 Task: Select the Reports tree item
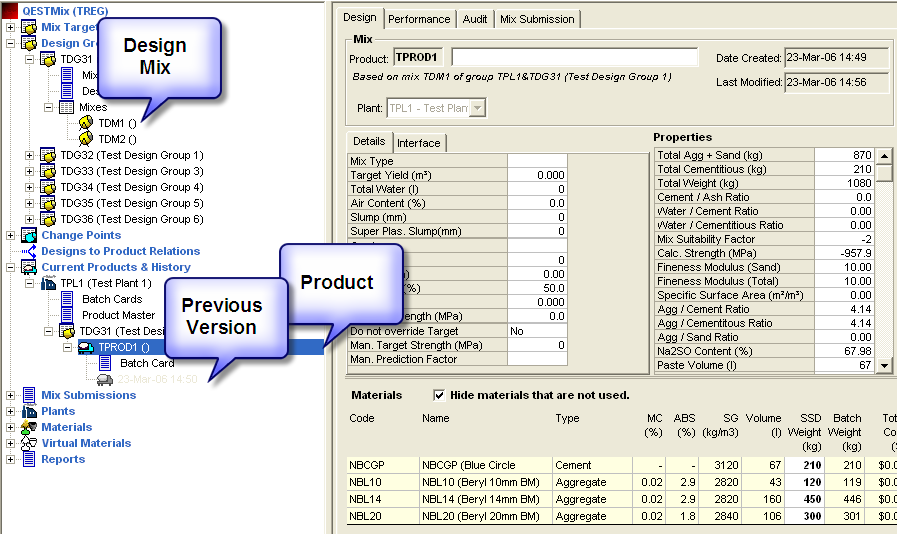click(62, 459)
